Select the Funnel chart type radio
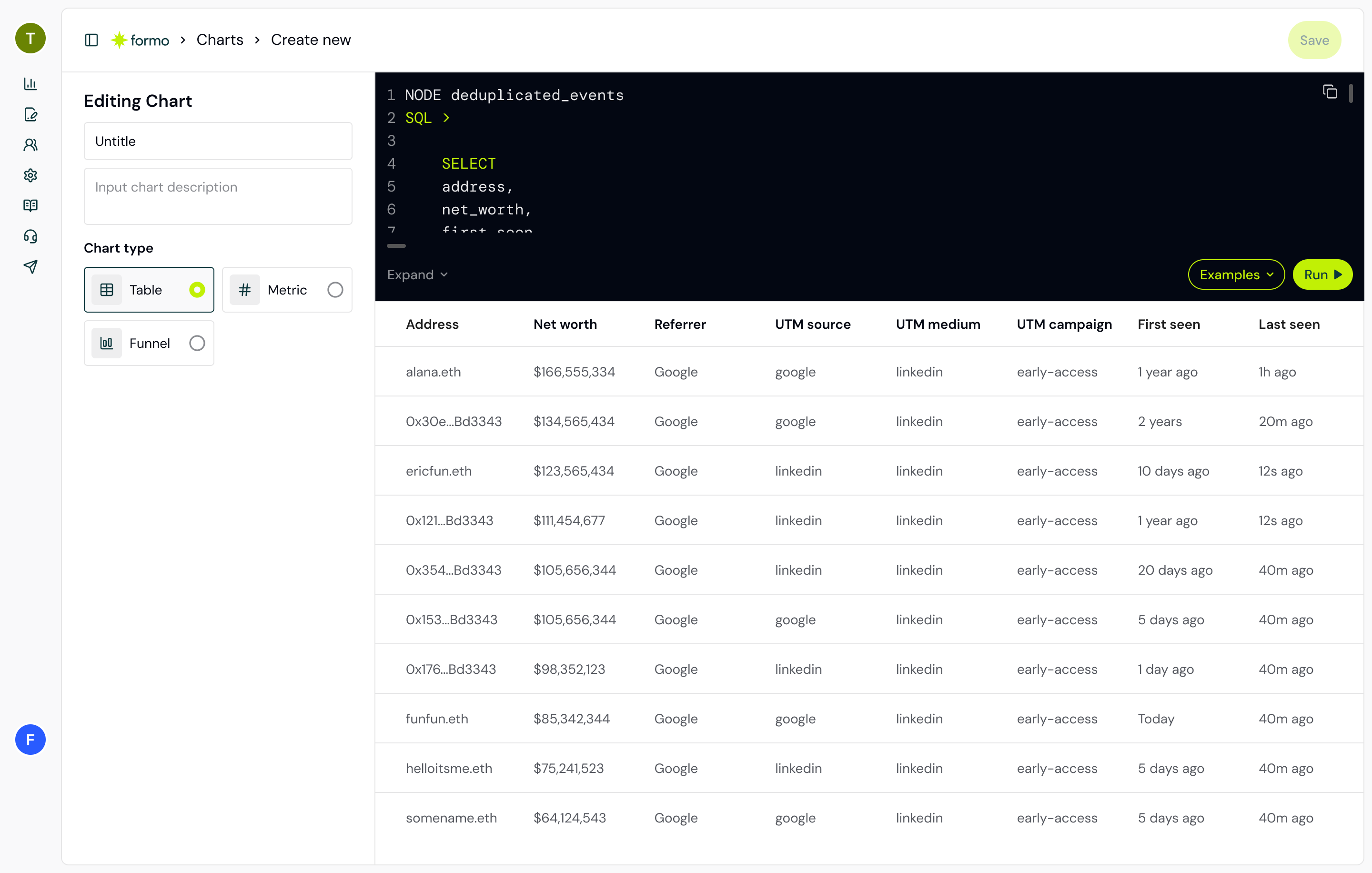 (197, 343)
